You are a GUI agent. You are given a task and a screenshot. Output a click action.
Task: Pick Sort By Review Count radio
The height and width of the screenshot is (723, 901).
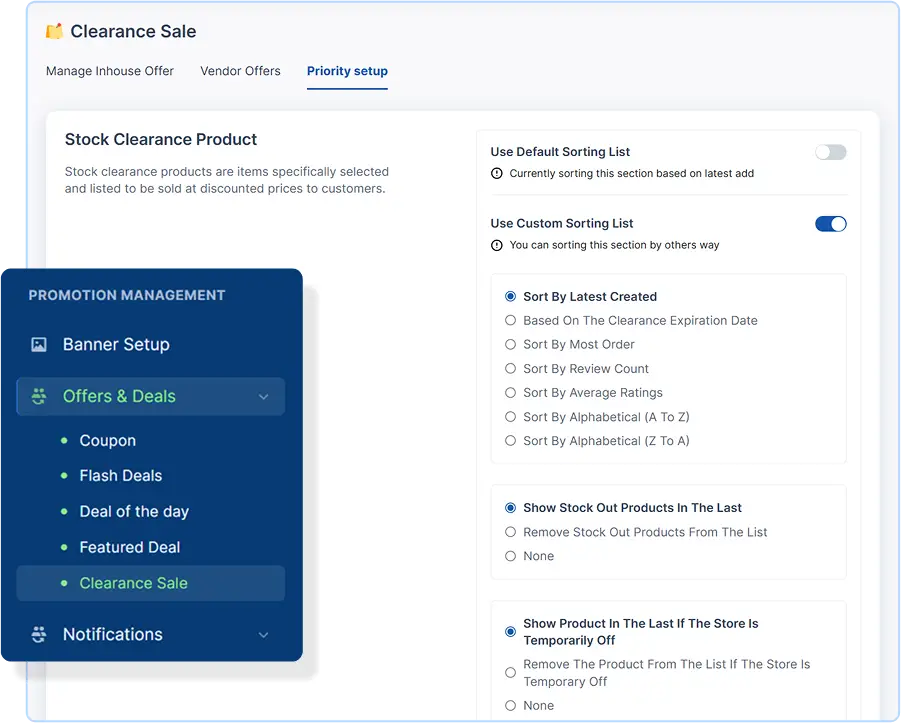(510, 368)
